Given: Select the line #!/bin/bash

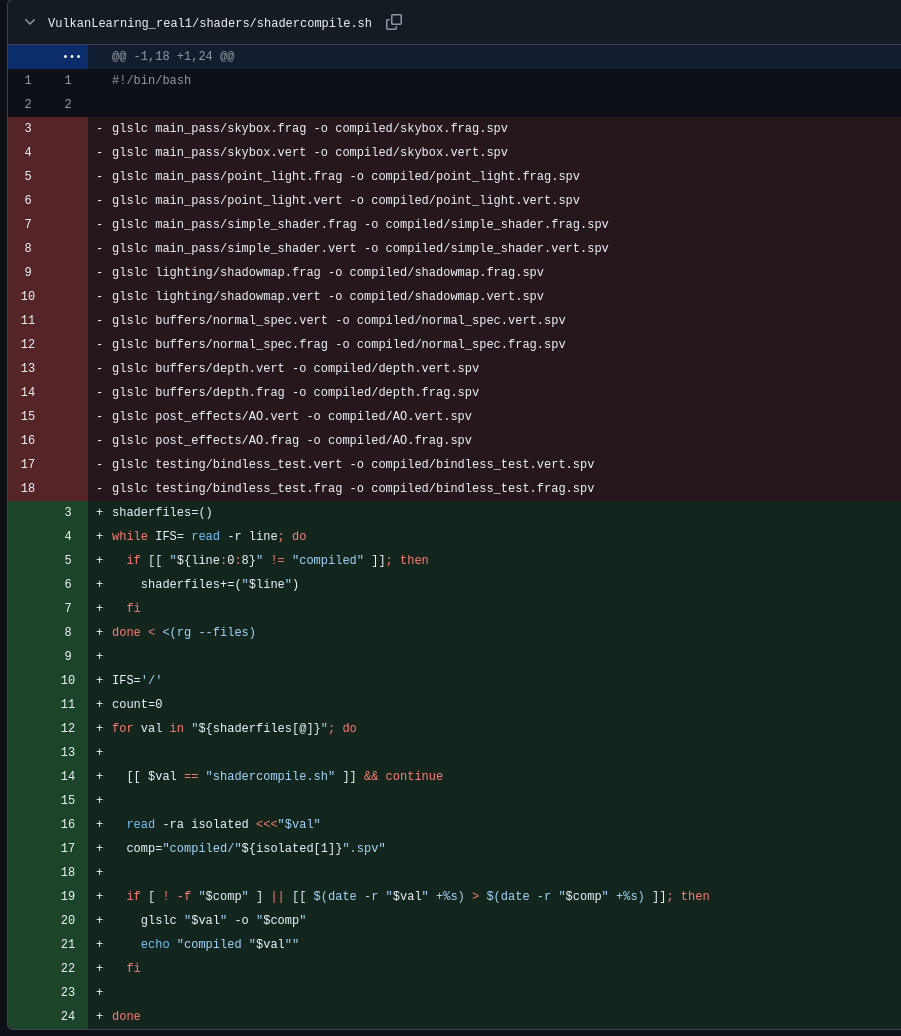Looking at the screenshot, I should 151,81.
